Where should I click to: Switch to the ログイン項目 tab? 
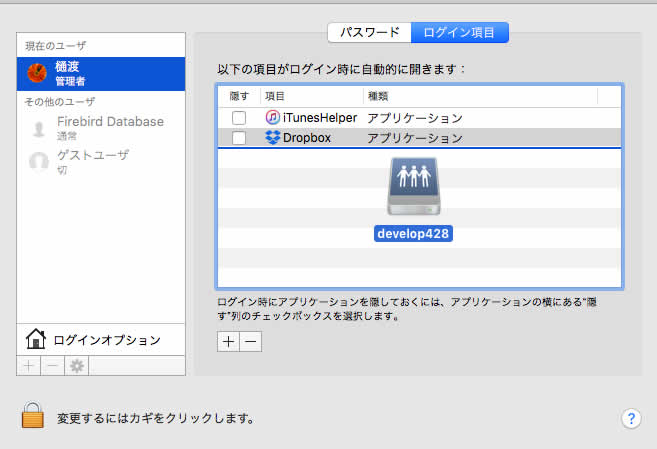click(459, 32)
